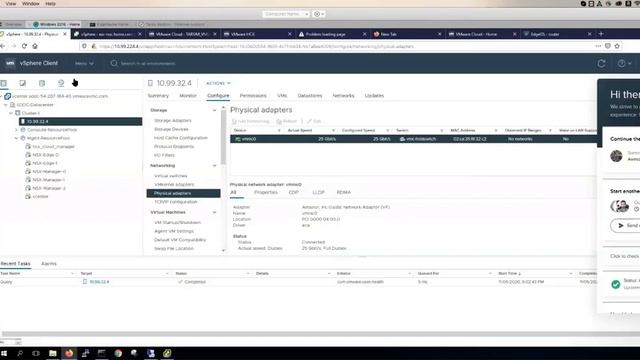The height and width of the screenshot is (360, 640).
Task: Select the vmnic0 adapter row
Action: point(413,139)
